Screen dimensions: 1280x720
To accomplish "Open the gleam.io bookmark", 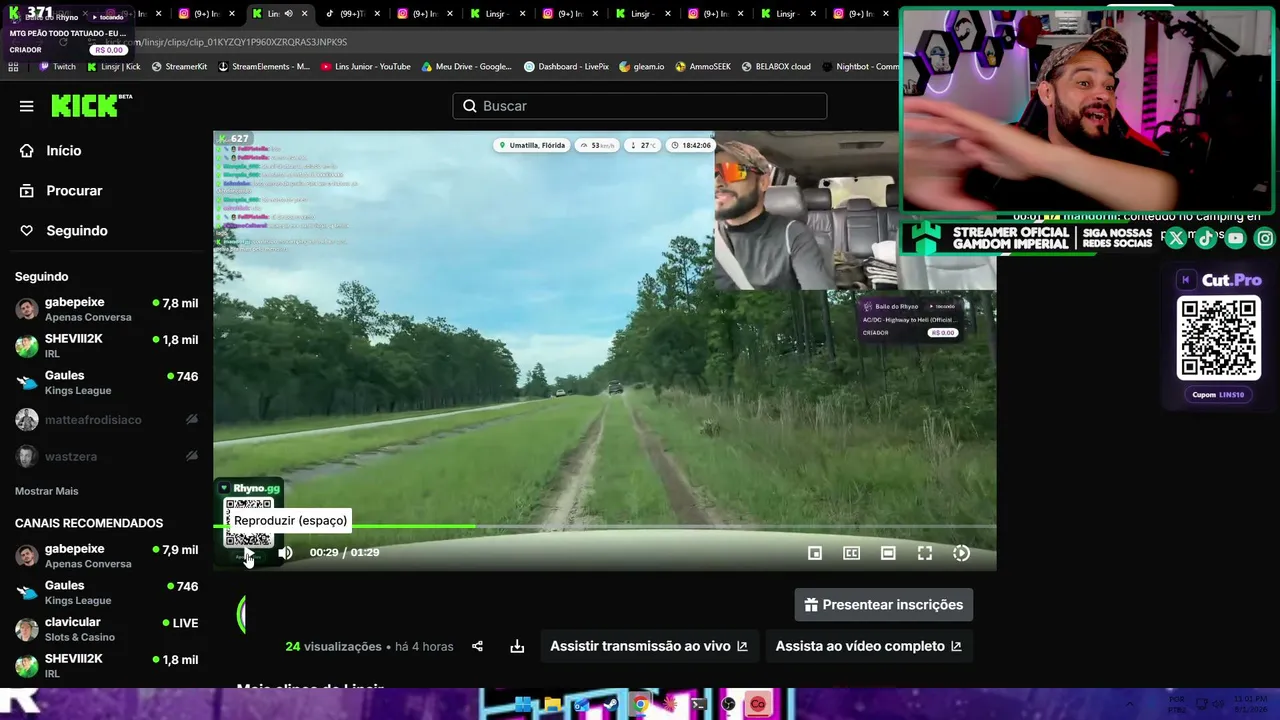I will tap(642, 67).
